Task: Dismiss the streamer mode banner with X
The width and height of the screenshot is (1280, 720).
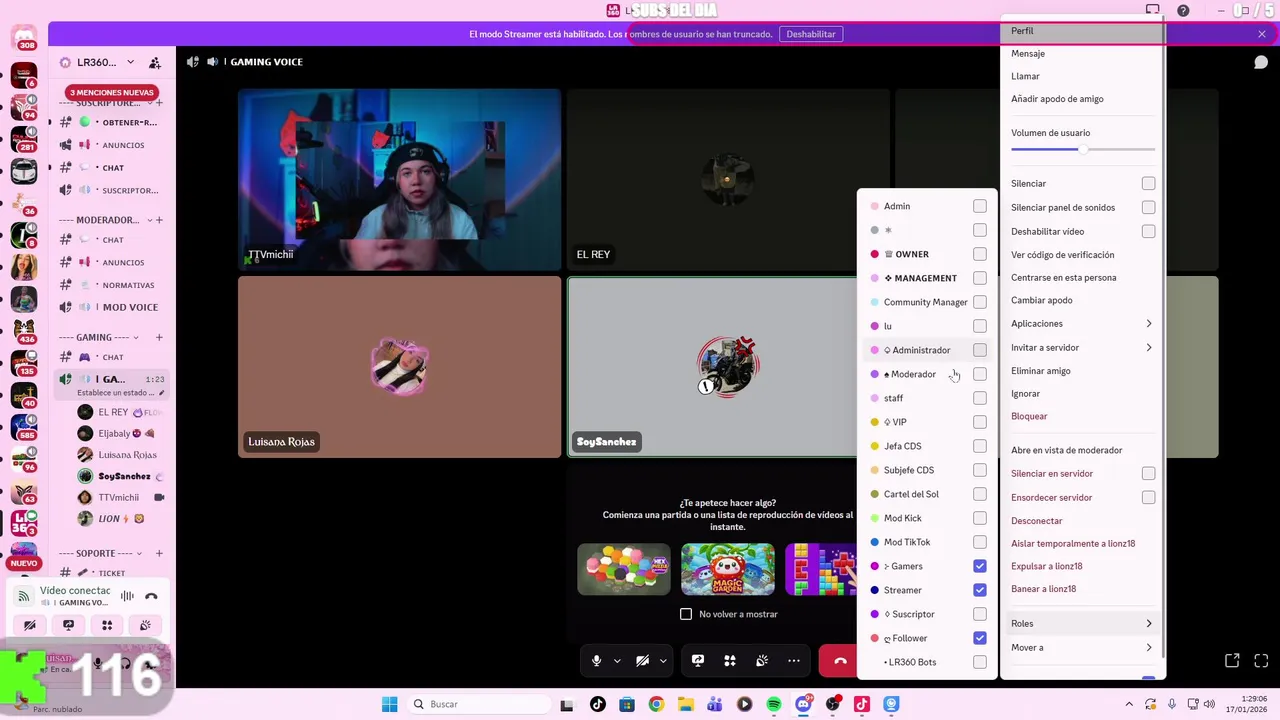Action: pyautogui.click(x=1262, y=34)
